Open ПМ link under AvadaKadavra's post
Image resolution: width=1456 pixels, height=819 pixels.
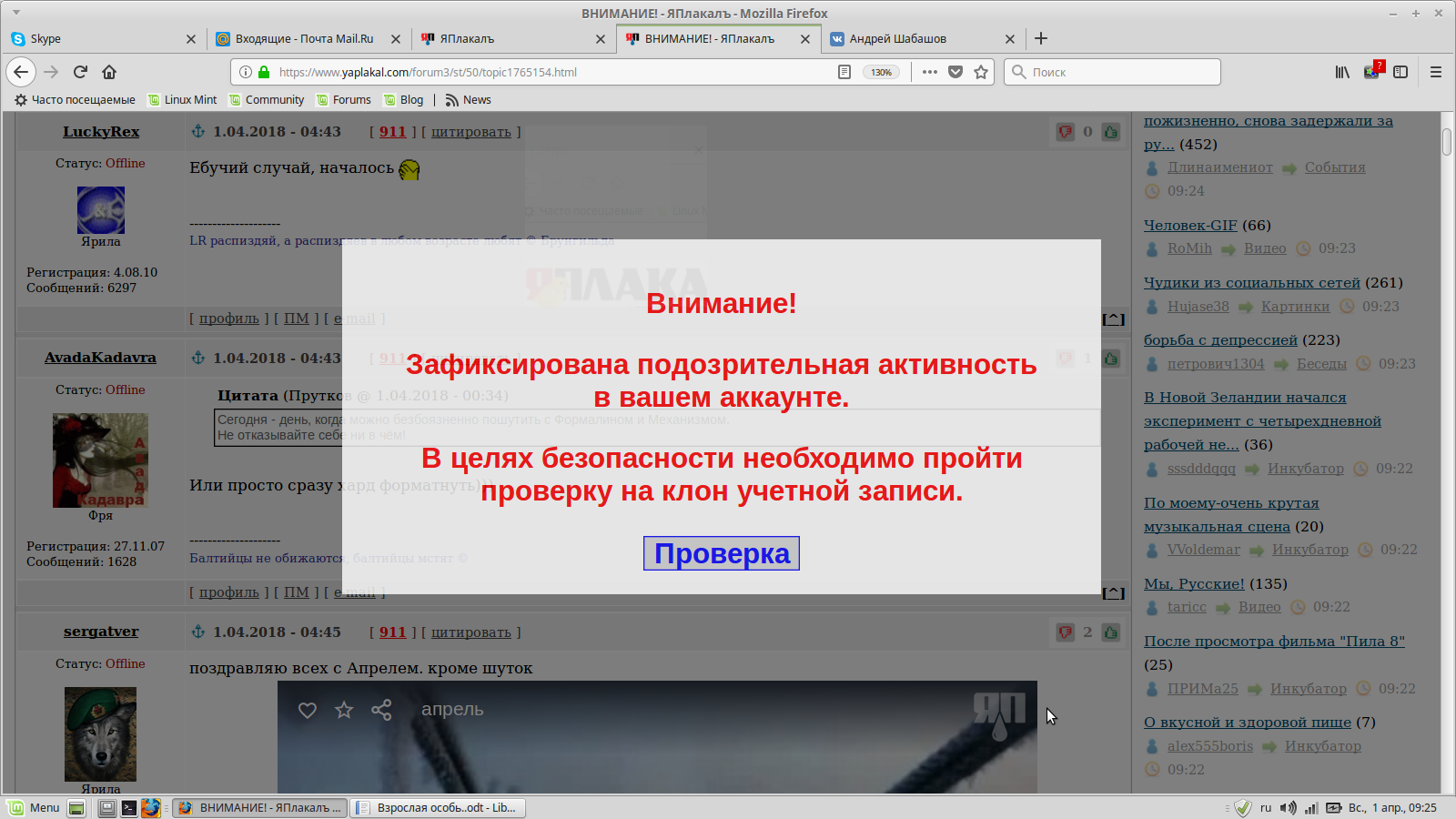coord(297,592)
